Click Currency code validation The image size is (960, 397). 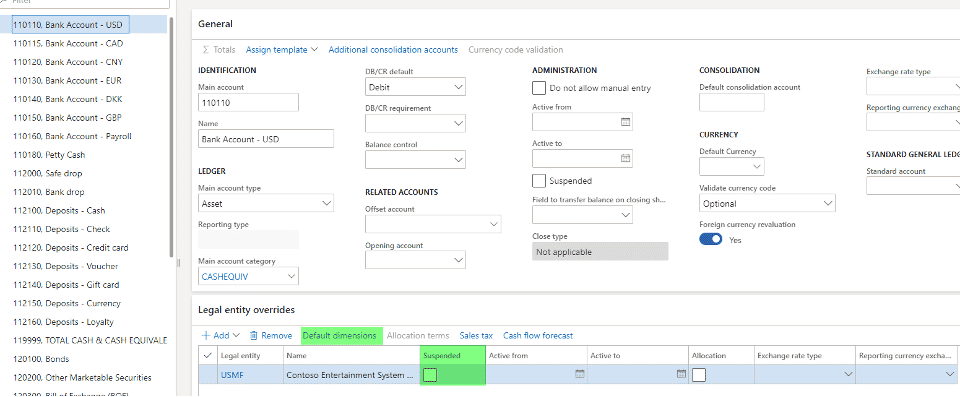click(516, 50)
